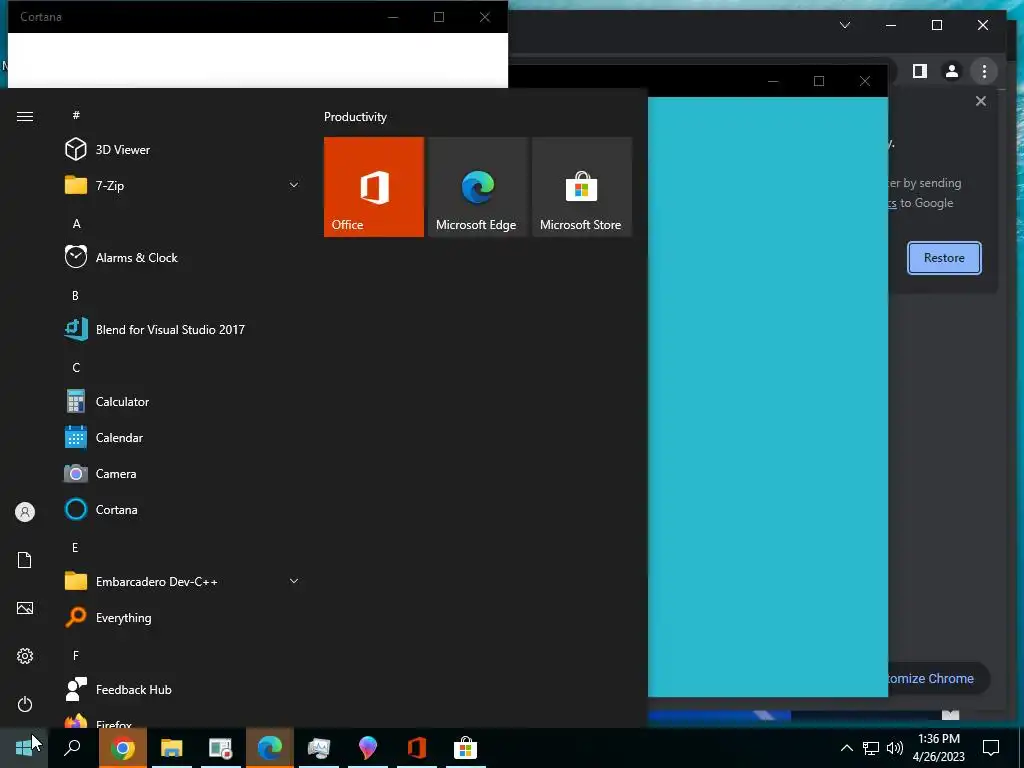Open the Documents shortcut in Start sidebar
Viewport: 1024px width, 768px height.
click(x=25, y=560)
